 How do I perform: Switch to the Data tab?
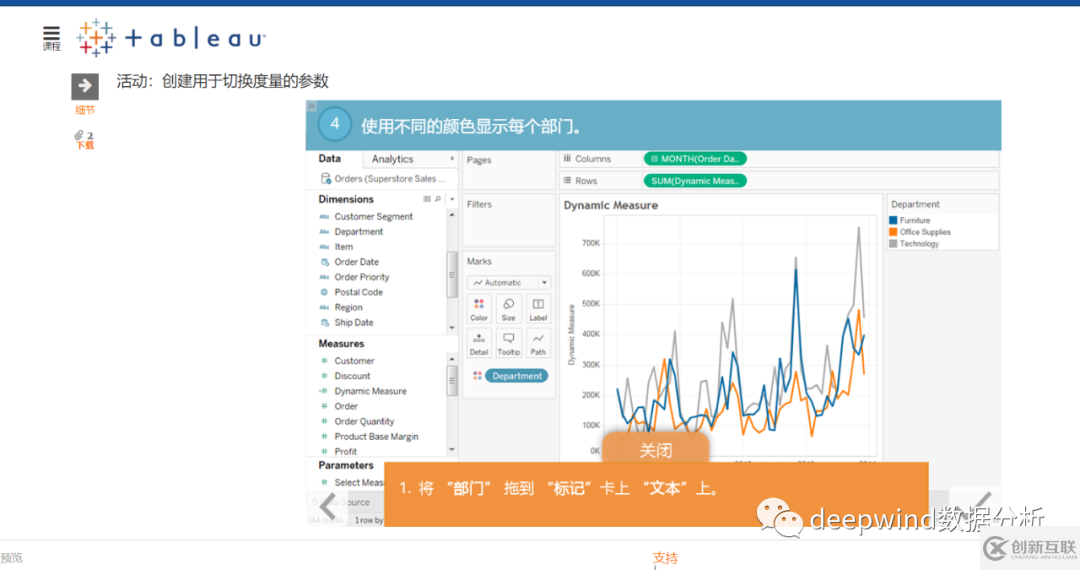(329, 159)
